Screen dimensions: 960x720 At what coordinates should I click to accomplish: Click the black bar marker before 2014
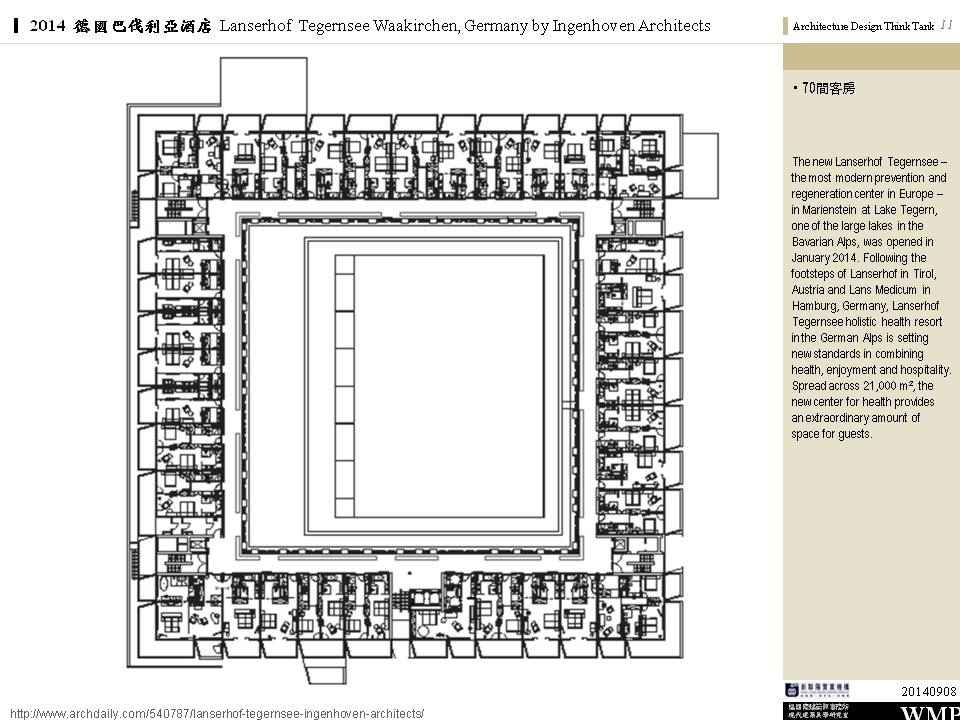click(x=18, y=26)
